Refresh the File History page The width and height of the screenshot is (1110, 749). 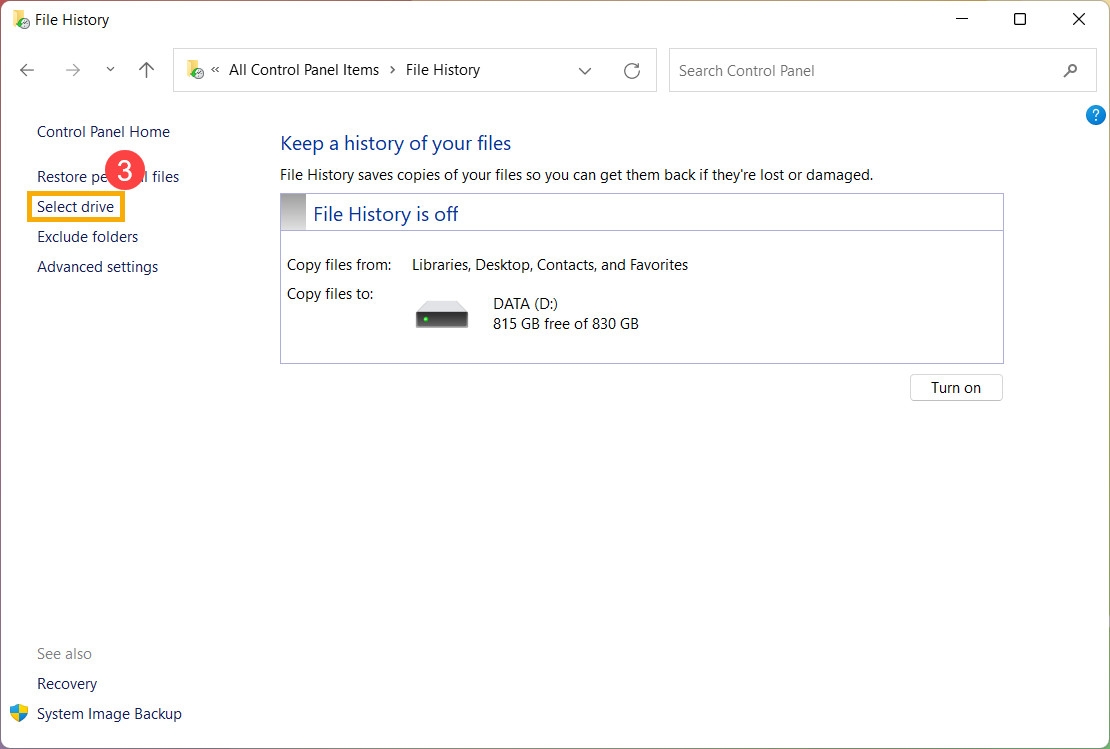(x=632, y=71)
